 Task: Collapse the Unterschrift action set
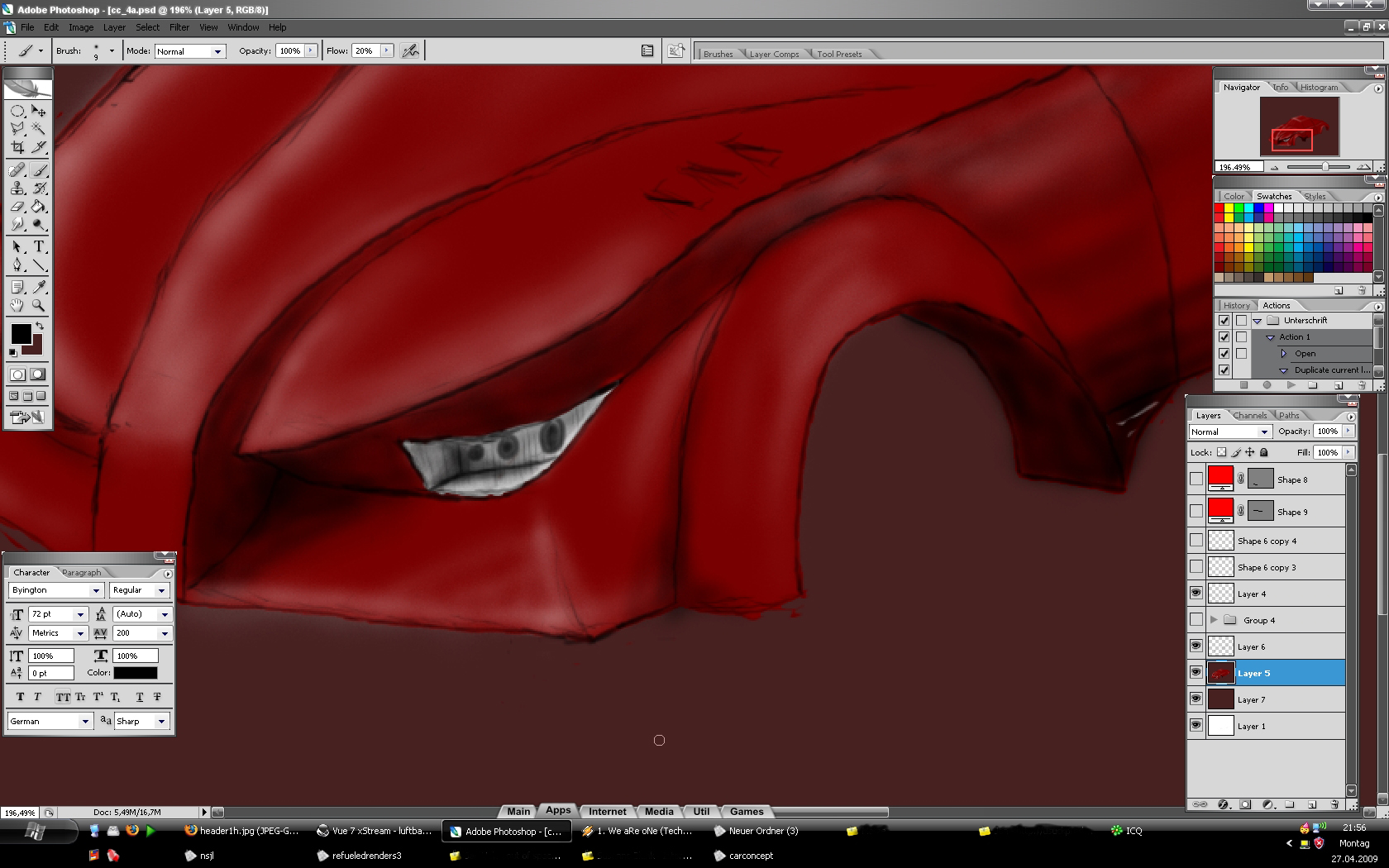click(x=1258, y=321)
